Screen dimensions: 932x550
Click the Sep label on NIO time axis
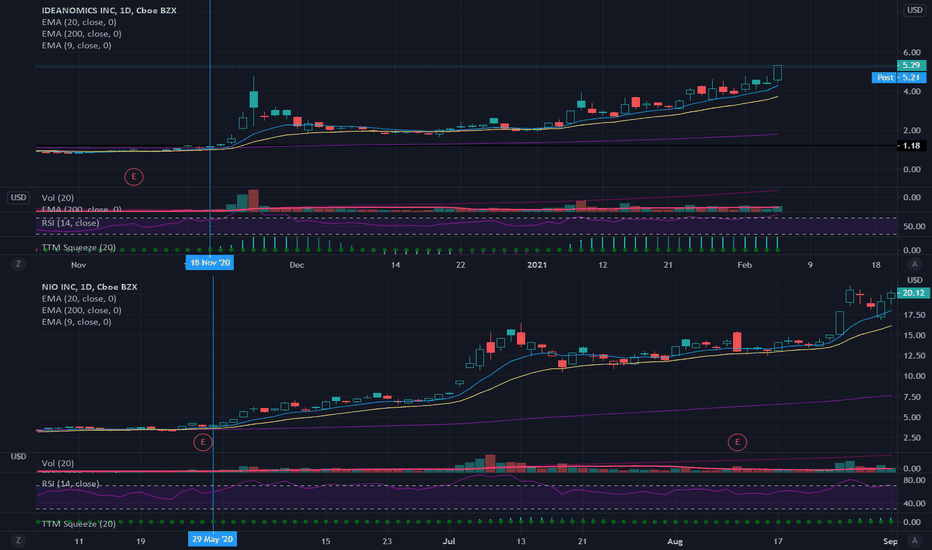tap(890, 541)
